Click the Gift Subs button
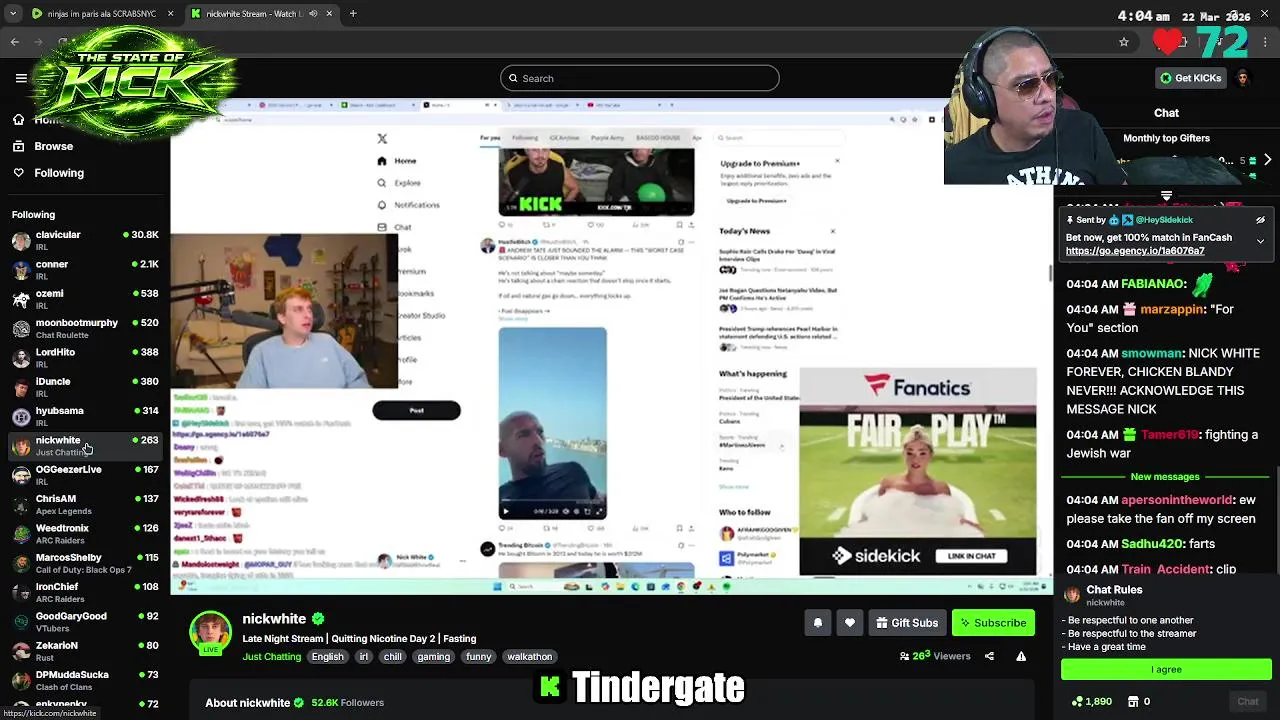This screenshot has height=720, width=1280. pos(907,623)
